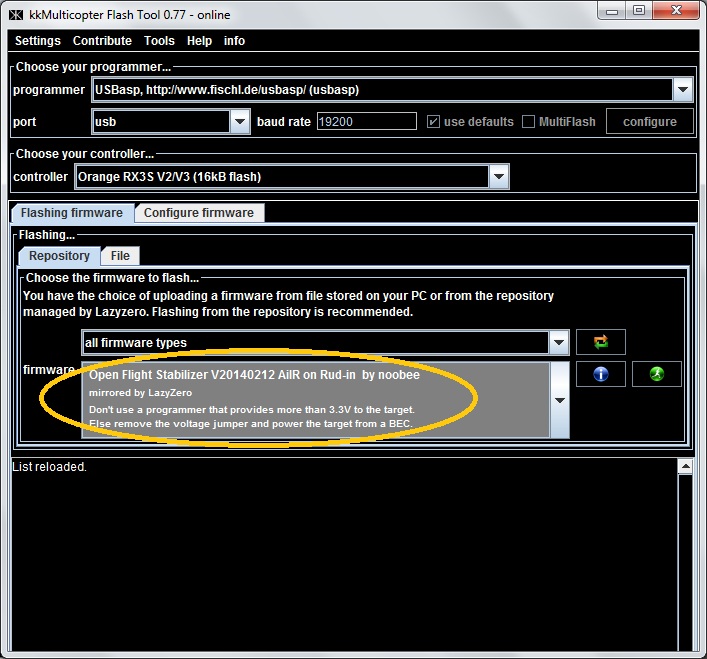
Task: Open the info menu
Action: point(234,41)
